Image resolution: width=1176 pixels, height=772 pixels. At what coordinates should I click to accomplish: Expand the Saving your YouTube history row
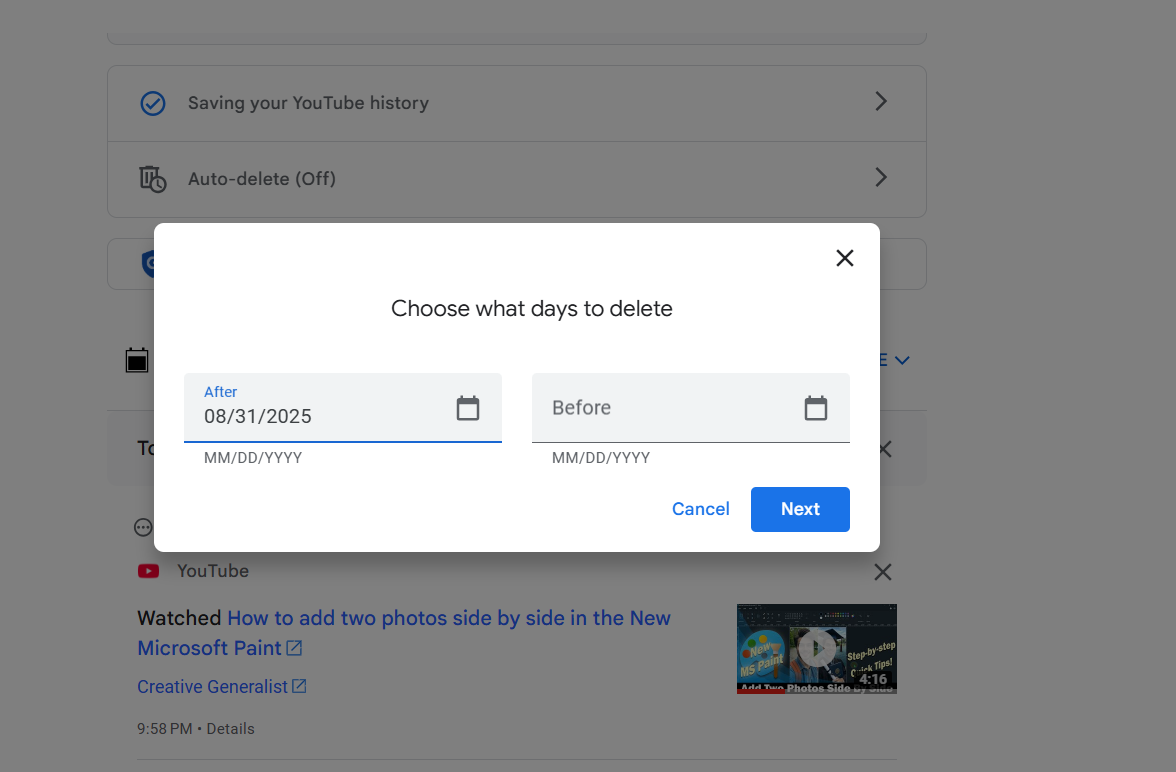(880, 101)
